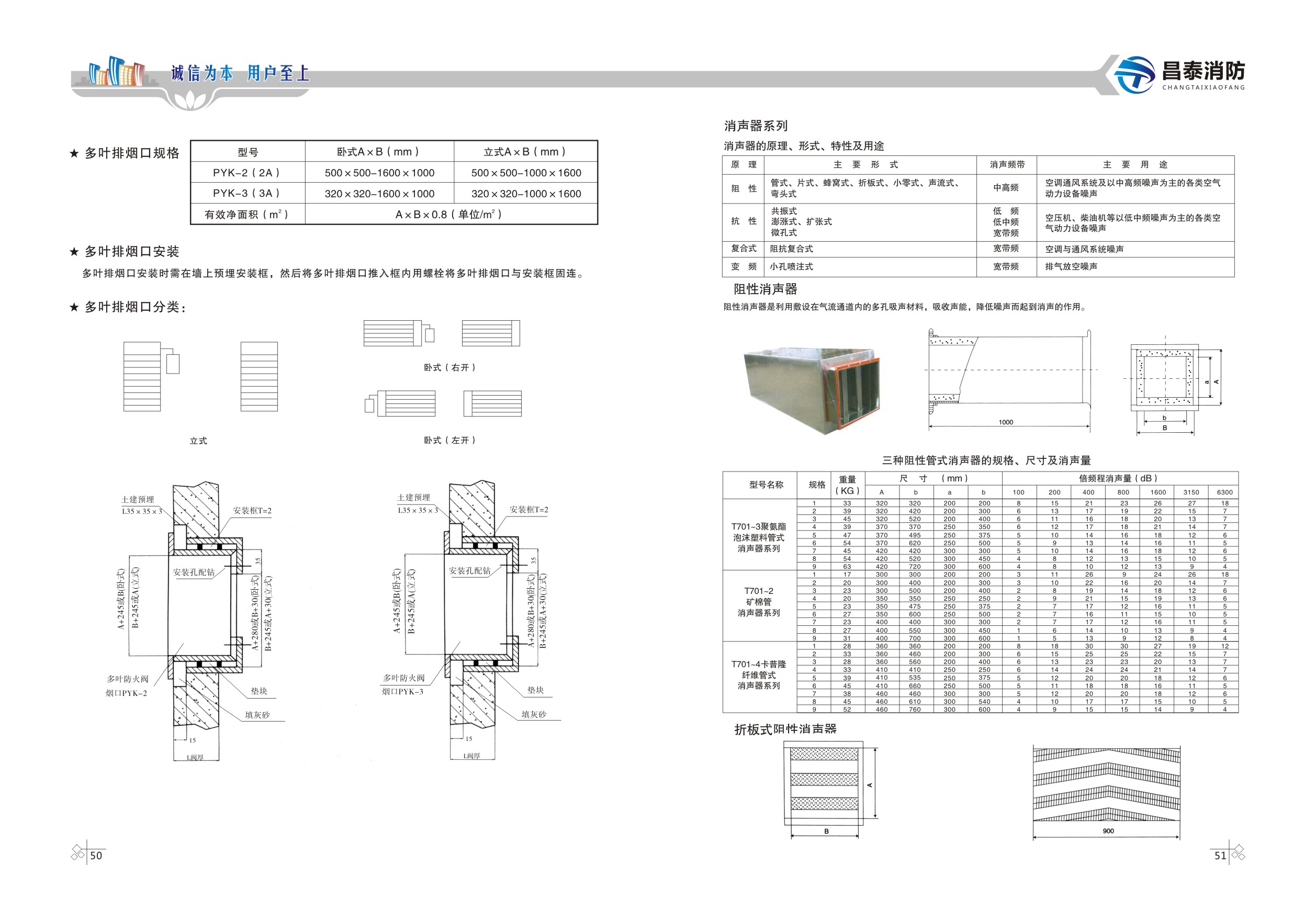Click the 立式A×B(mm) column header
1316x899 pixels.
tap(525, 152)
